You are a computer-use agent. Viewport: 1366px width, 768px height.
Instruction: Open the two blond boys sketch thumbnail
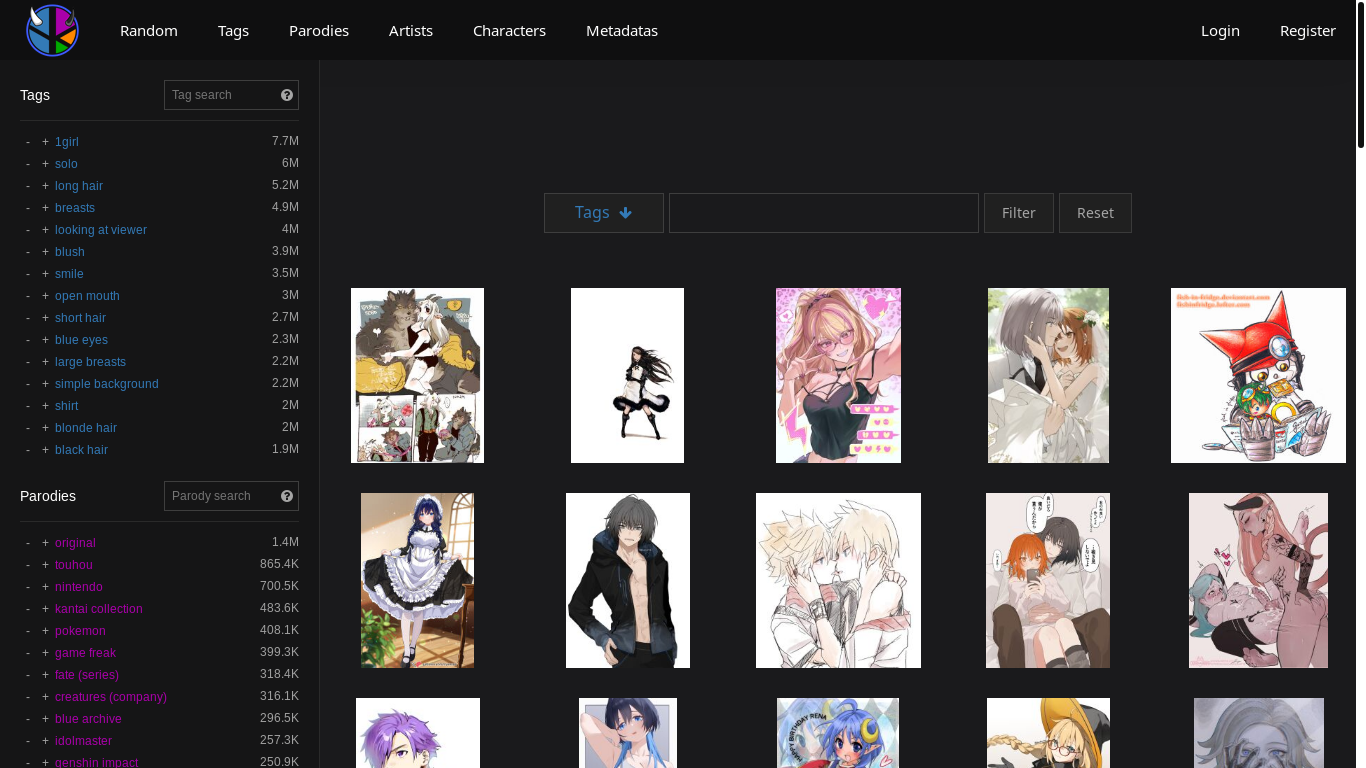[838, 580]
